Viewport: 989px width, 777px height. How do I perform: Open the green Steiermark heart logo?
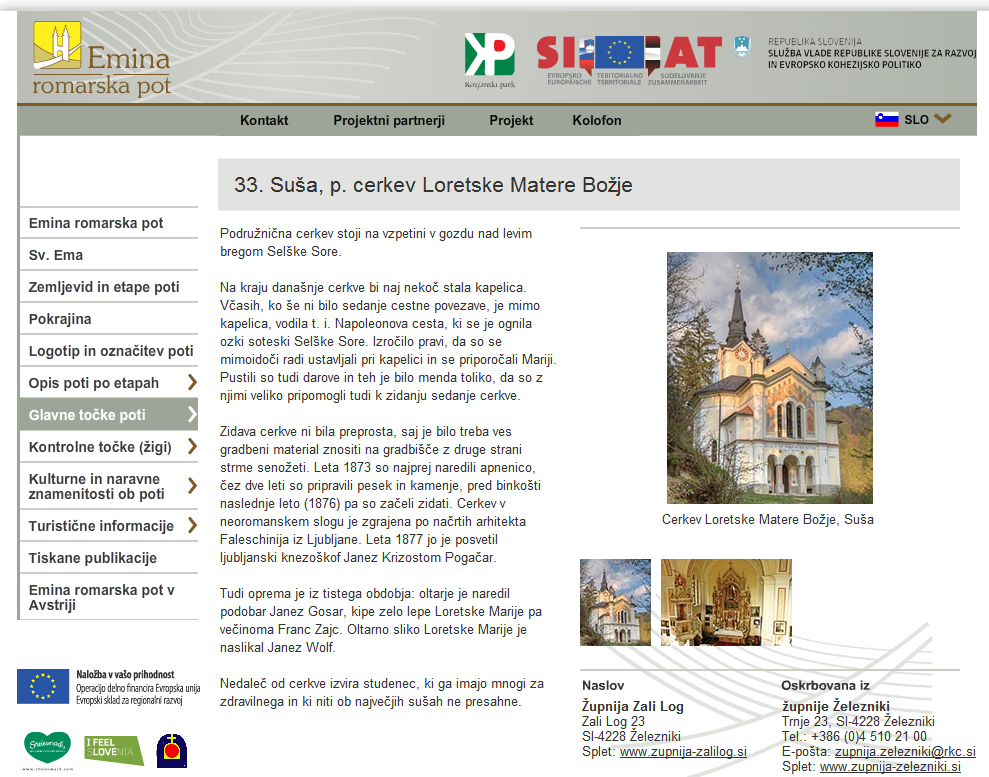point(47,749)
